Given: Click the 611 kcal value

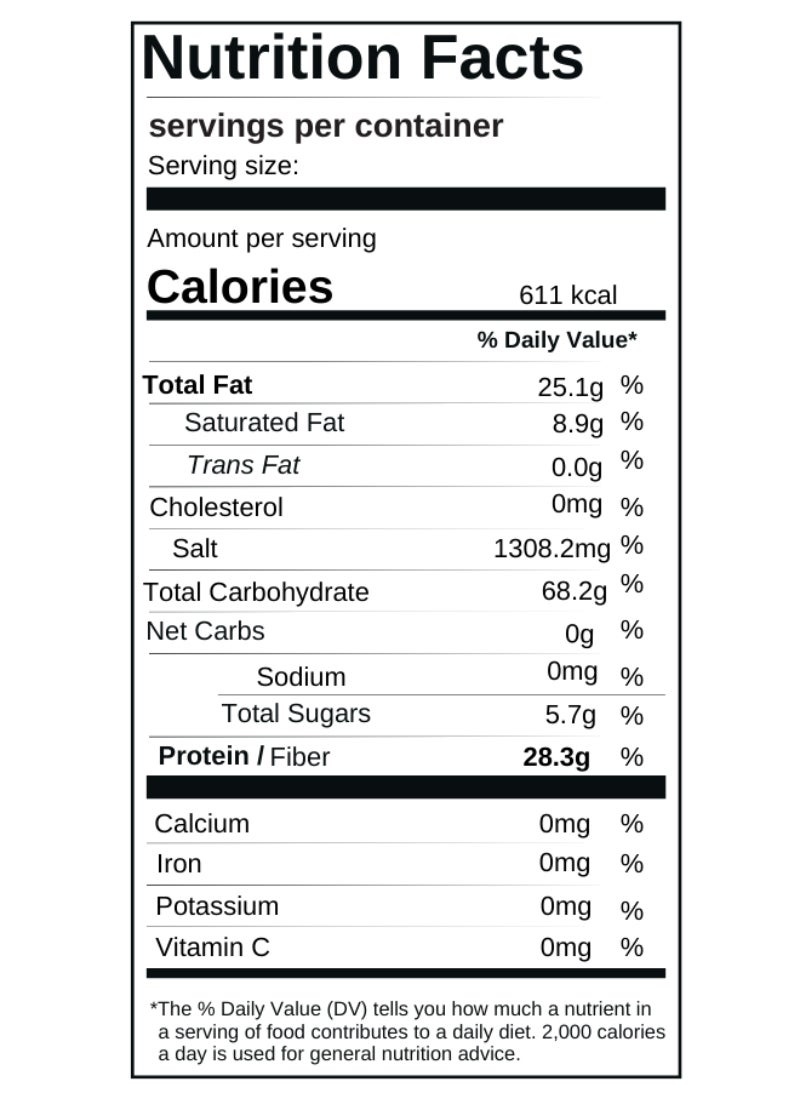Looking at the screenshot, I should point(567,295).
